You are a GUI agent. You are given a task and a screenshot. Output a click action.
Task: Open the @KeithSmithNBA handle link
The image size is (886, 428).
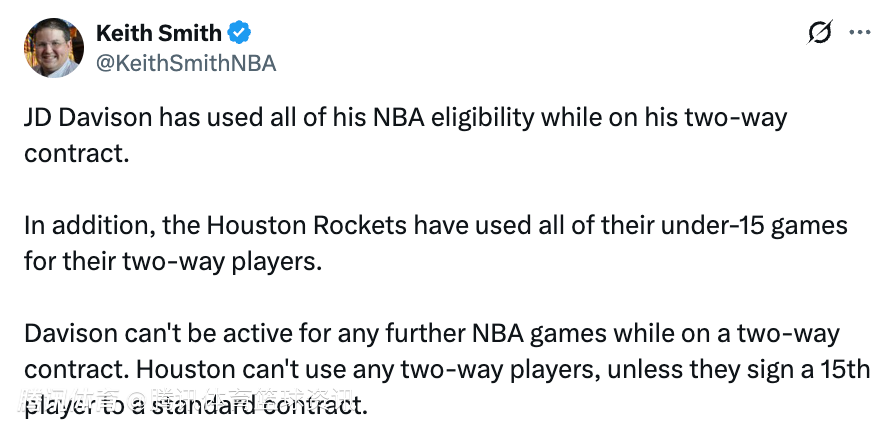coord(185,63)
